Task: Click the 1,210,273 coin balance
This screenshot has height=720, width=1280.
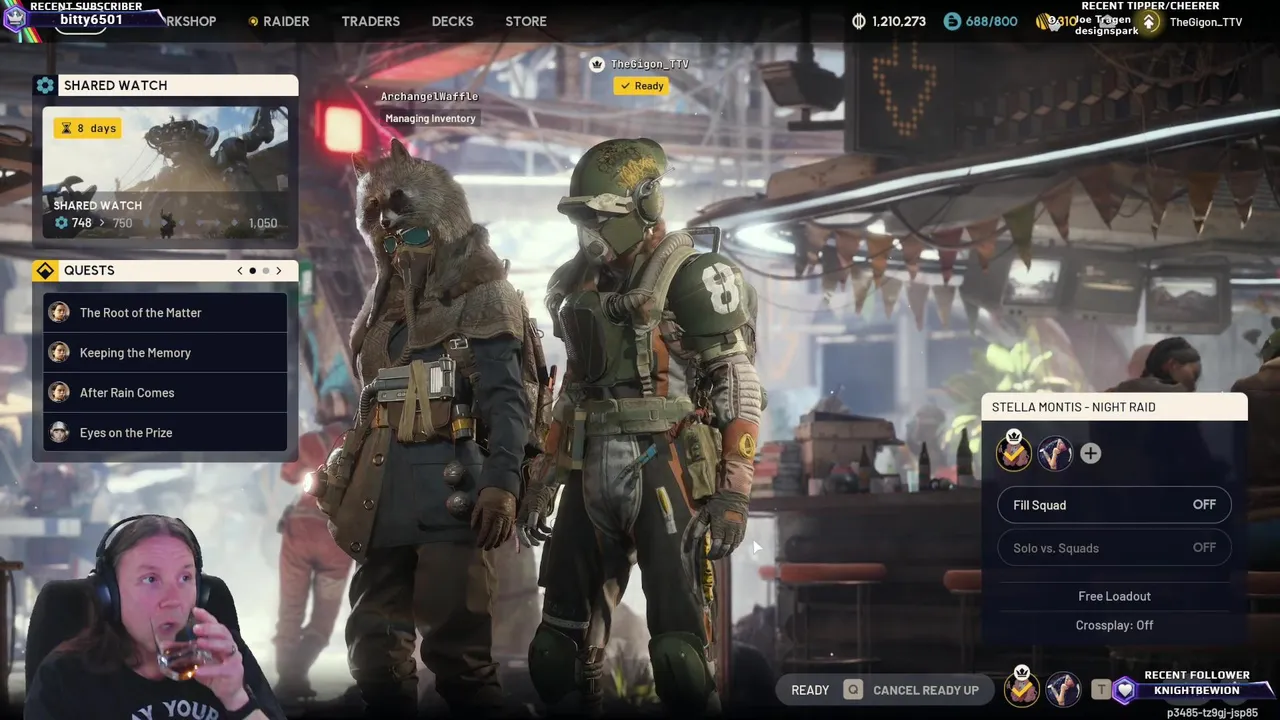Action: [899, 21]
